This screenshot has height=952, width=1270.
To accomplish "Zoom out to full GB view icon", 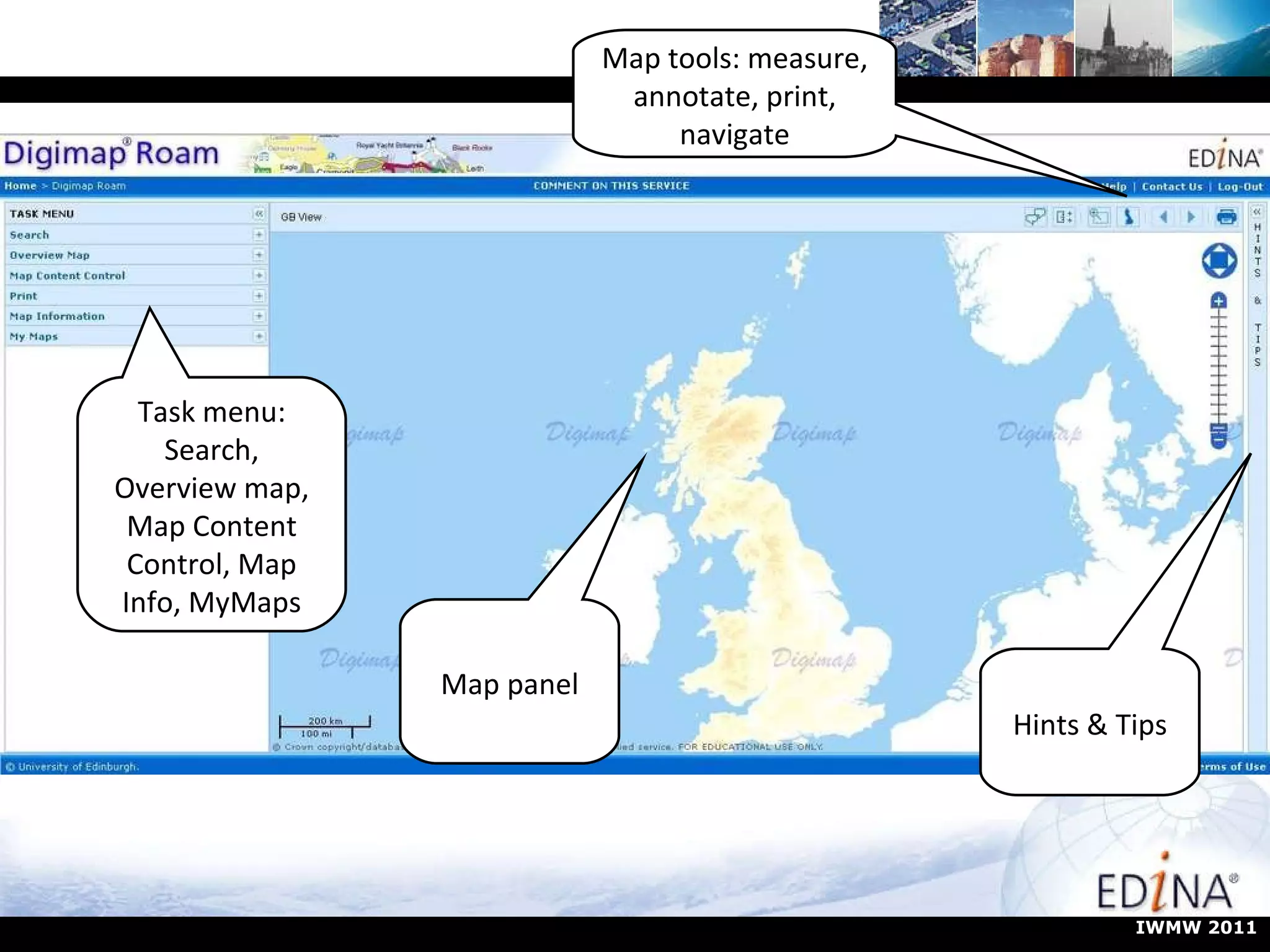I will point(1129,217).
